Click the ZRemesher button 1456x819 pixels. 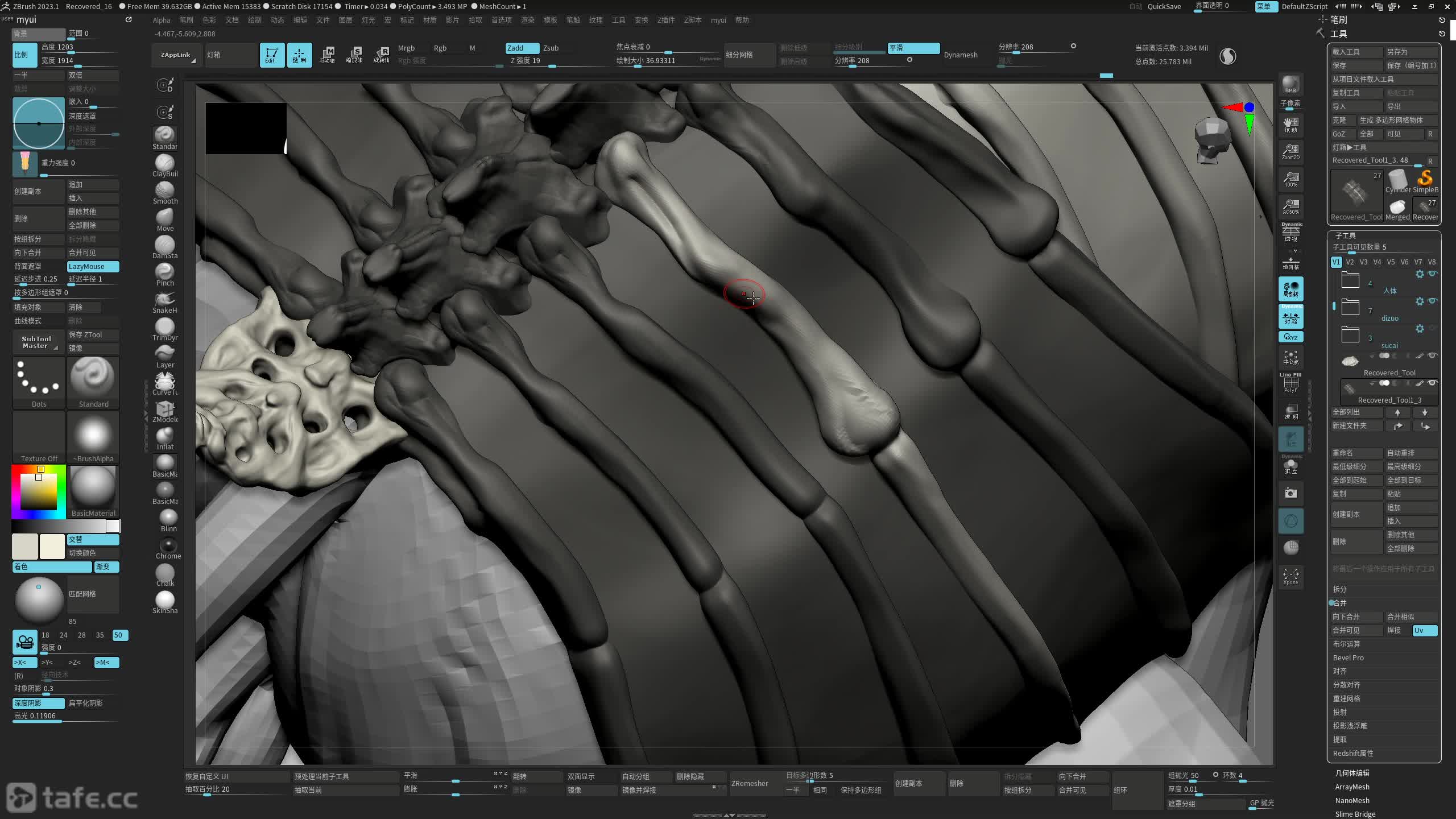(750, 783)
